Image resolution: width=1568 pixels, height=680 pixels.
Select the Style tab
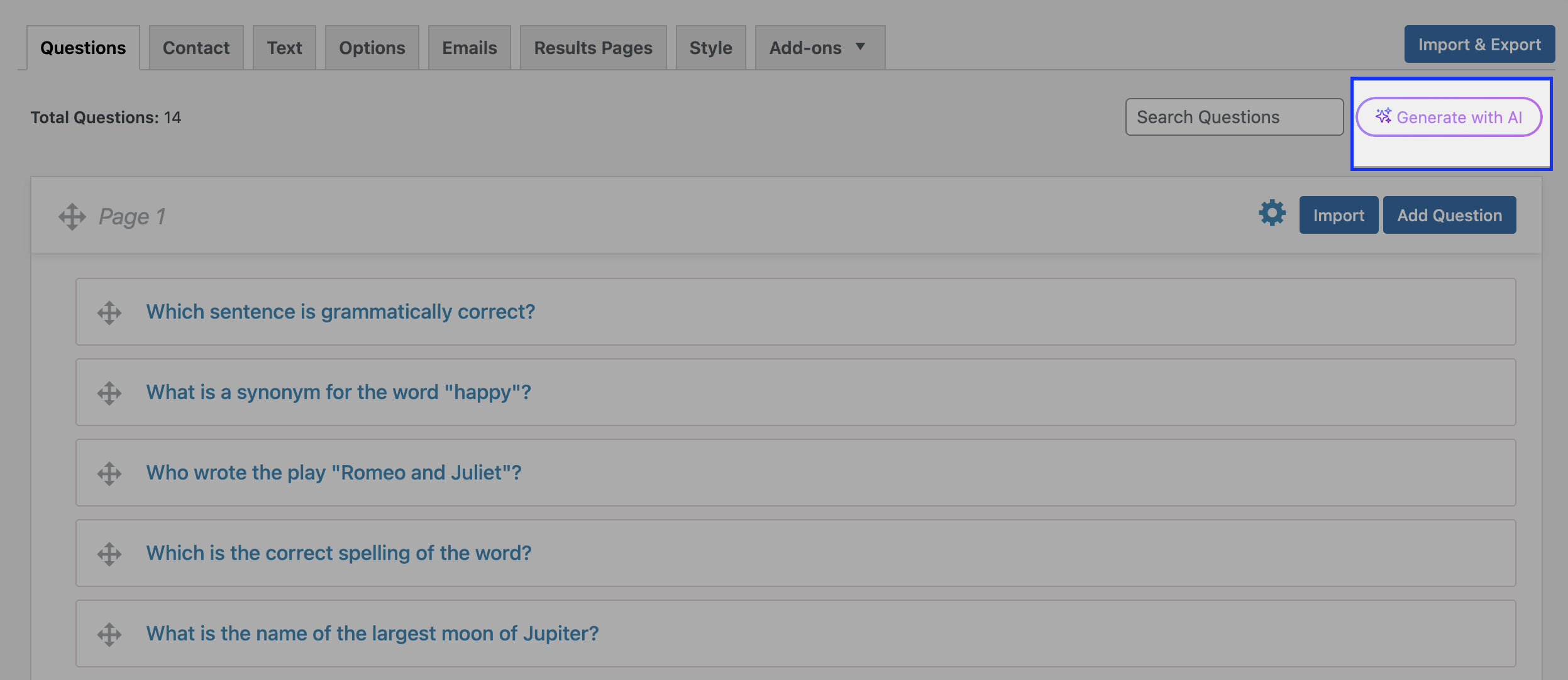[x=711, y=48]
